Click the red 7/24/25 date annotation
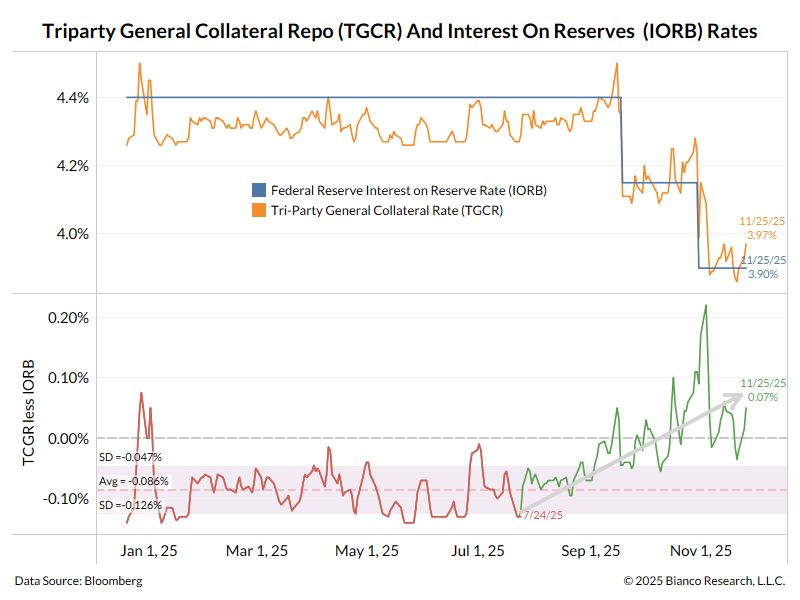This screenshot has width=800, height=600. point(541,515)
